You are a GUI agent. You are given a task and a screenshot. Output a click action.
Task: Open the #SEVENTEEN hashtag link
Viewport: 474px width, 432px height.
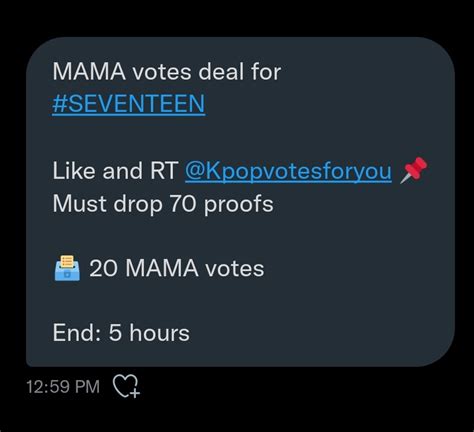(x=129, y=104)
